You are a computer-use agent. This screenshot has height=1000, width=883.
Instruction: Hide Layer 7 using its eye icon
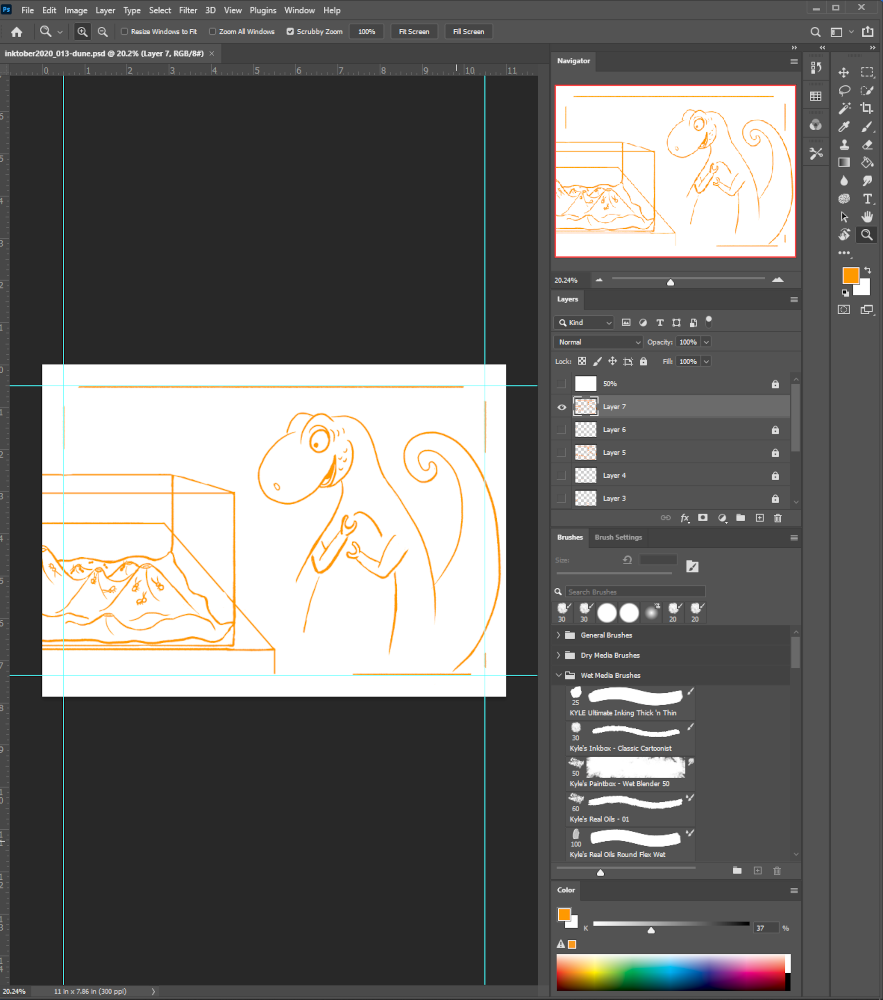click(x=560, y=407)
